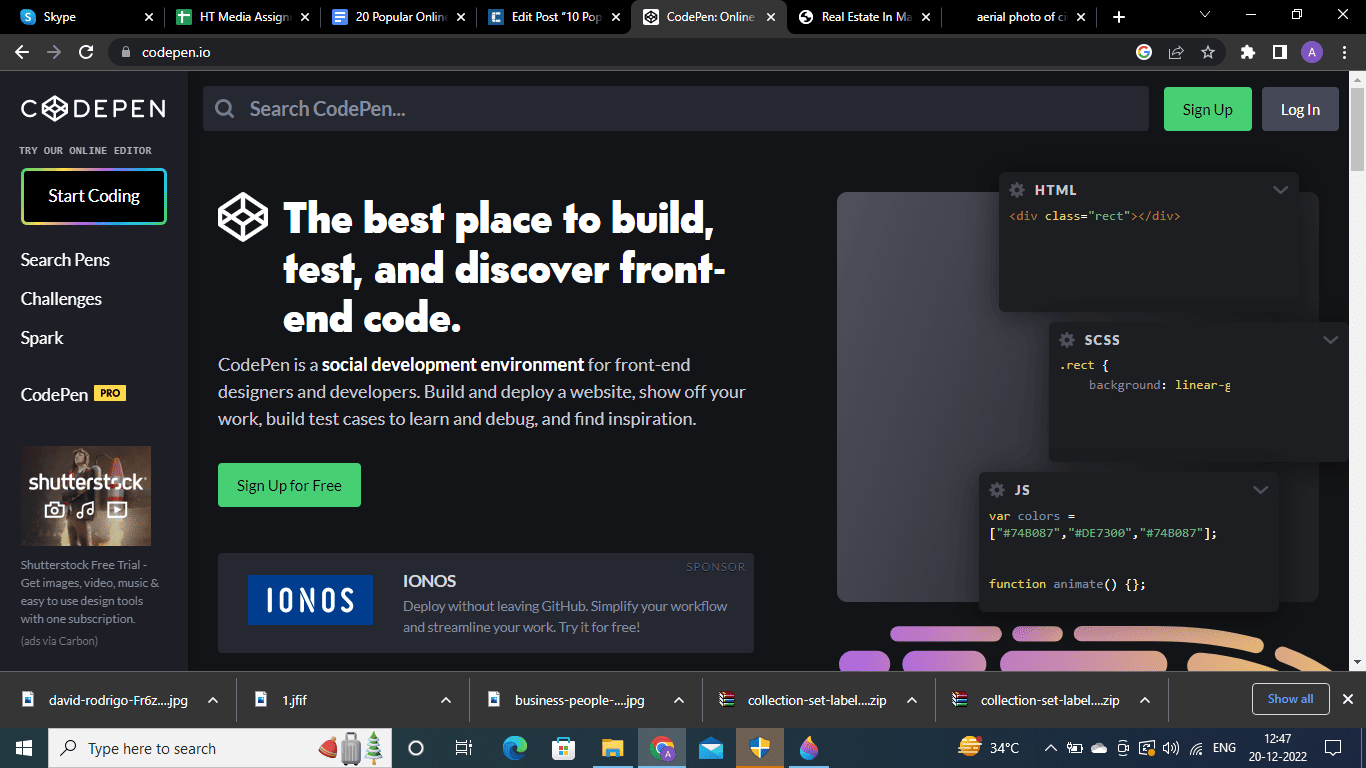Image resolution: width=1366 pixels, height=768 pixels.
Task: Toggle the Chrome side panel icon
Action: (1279, 52)
